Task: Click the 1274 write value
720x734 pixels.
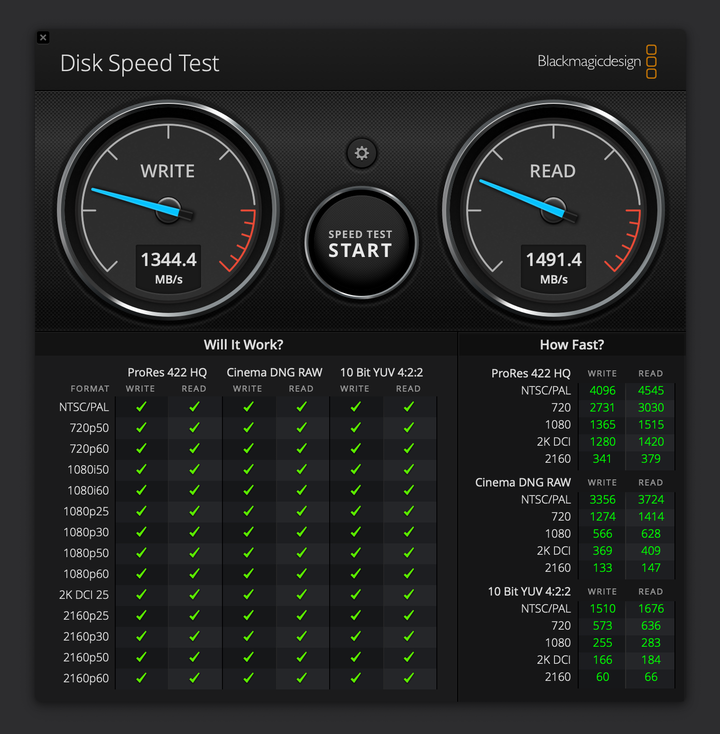Action: coord(602,516)
